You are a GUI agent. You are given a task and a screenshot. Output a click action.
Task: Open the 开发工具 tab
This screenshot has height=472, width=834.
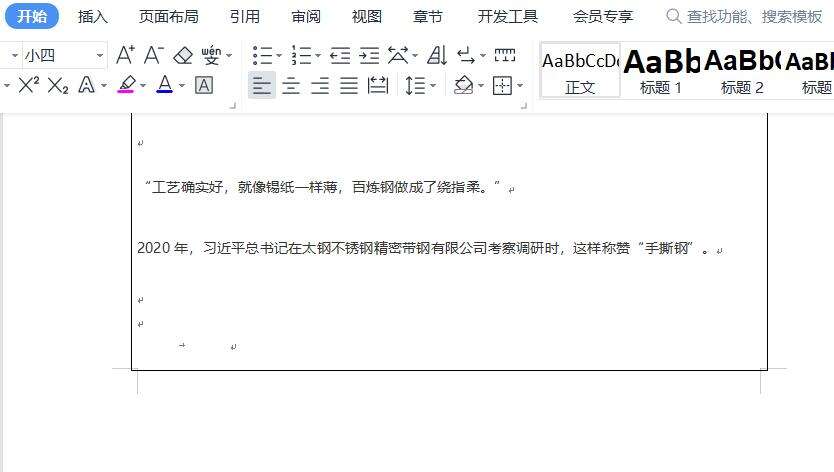coord(507,16)
